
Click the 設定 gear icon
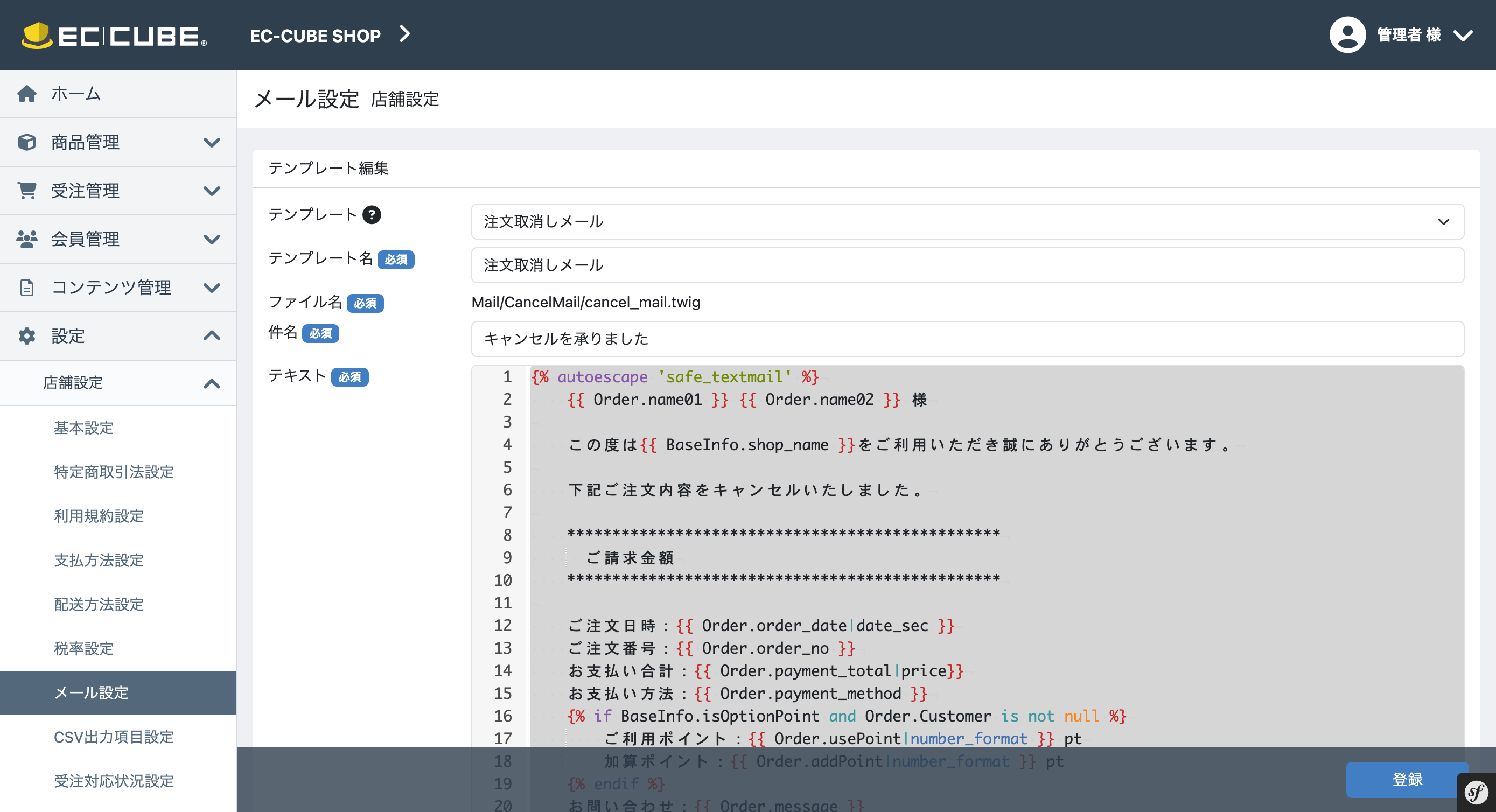[27, 335]
